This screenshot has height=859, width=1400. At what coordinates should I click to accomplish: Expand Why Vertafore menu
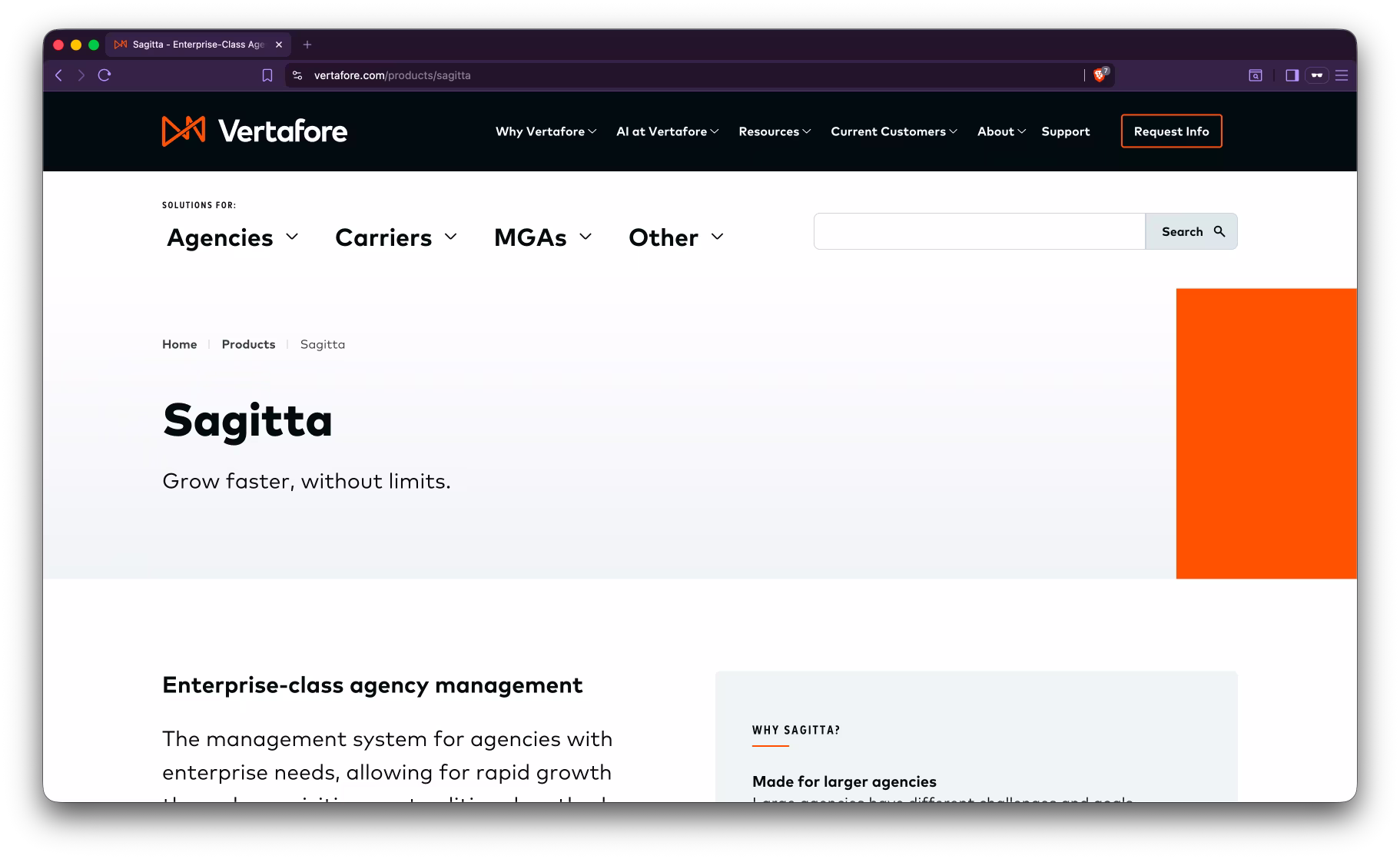pyautogui.click(x=546, y=131)
